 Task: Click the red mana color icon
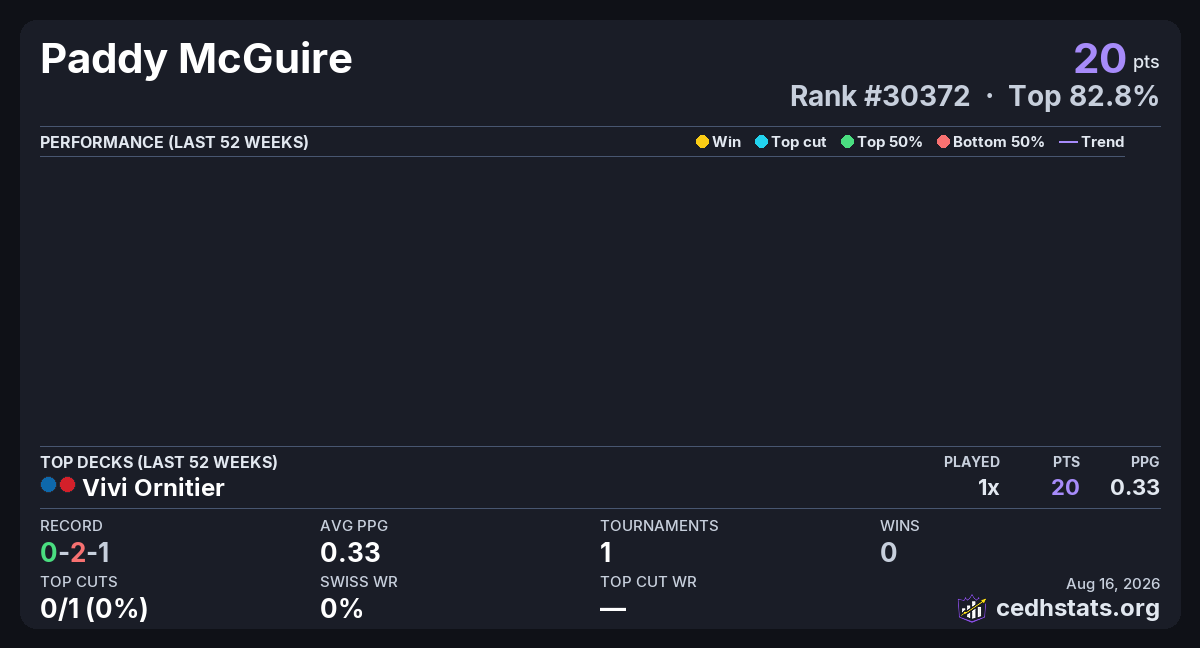click(67, 485)
